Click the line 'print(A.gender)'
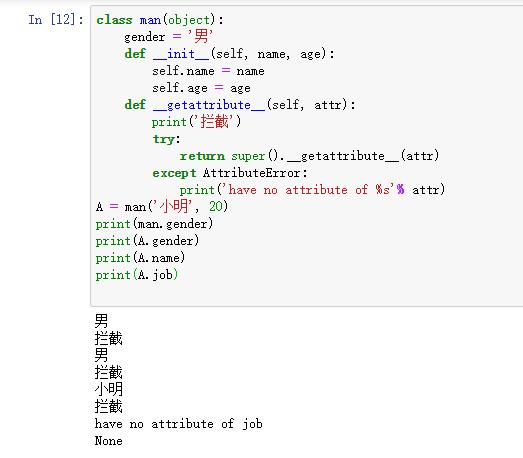Screen dimensions: 523x458 (x=147, y=241)
